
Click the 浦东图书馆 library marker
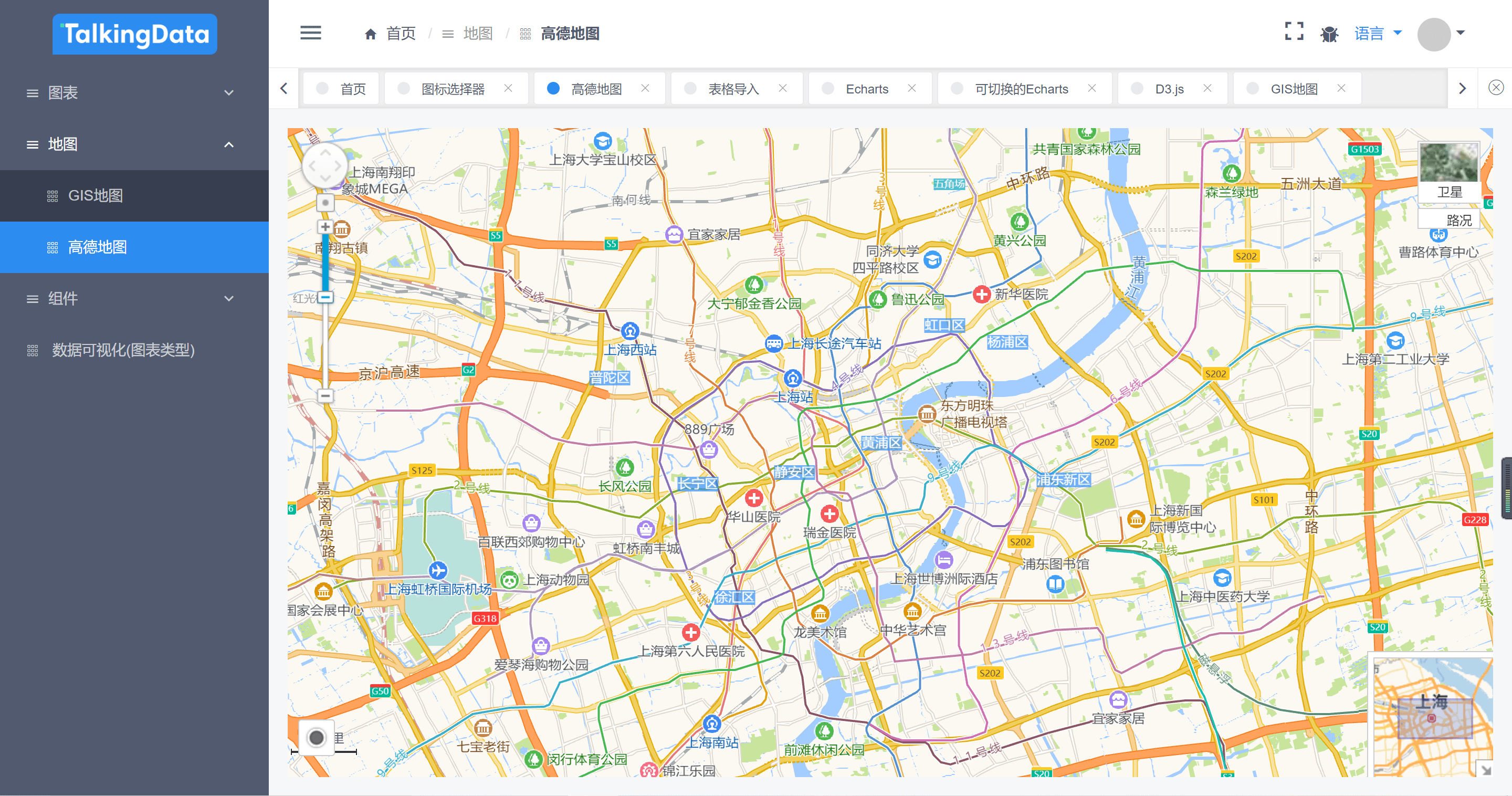pos(1055,584)
